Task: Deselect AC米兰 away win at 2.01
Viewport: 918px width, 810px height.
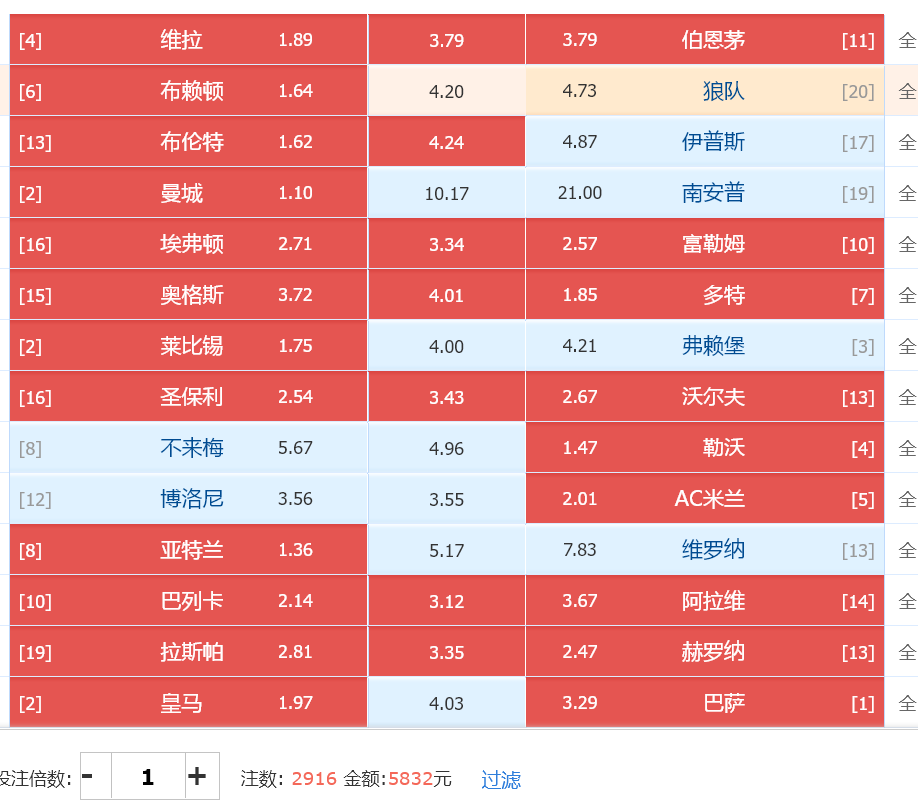Action: click(x=705, y=499)
